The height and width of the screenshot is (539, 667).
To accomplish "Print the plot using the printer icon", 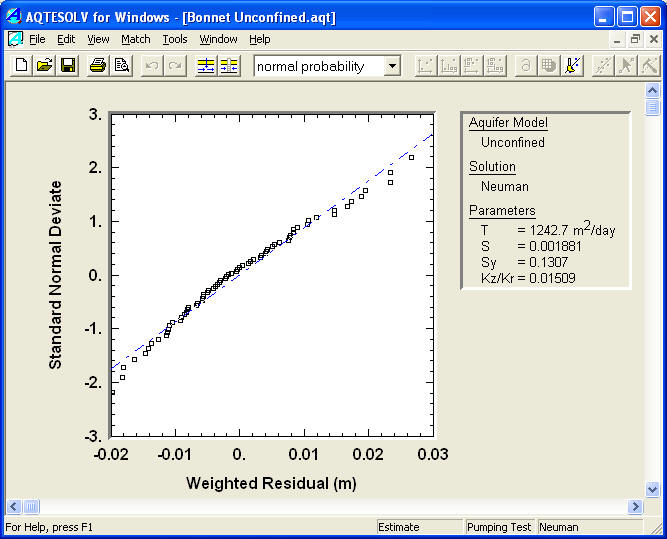I will click(x=98, y=66).
